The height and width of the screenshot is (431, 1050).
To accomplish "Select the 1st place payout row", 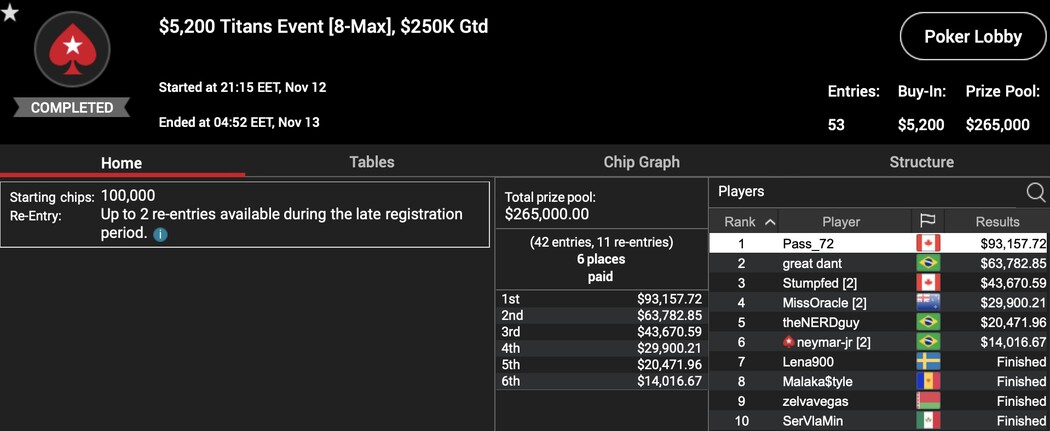I will [x=601, y=299].
